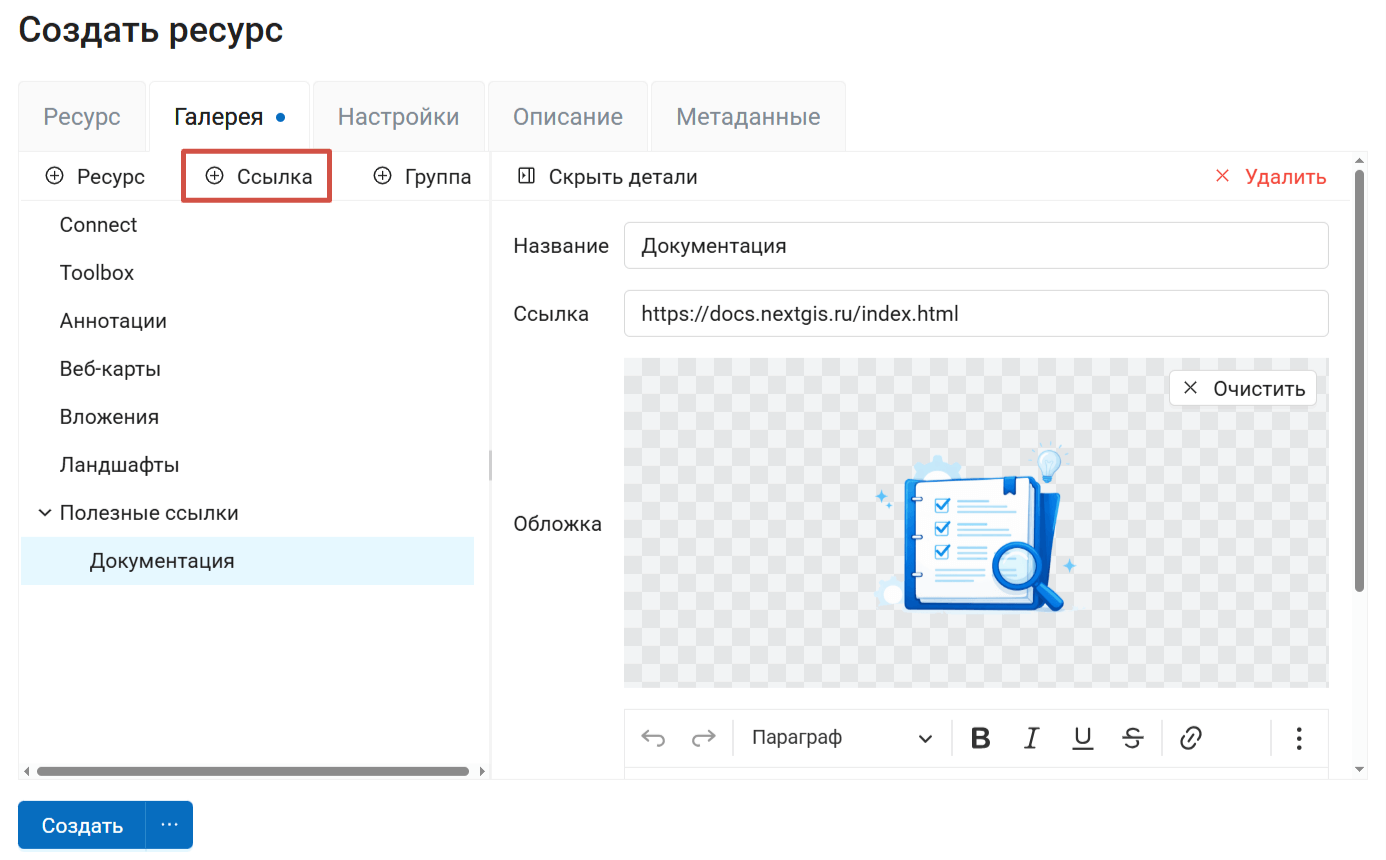Apply underline formatting in editor
This screenshot has width=1386, height=860.
click(1082, 738)
